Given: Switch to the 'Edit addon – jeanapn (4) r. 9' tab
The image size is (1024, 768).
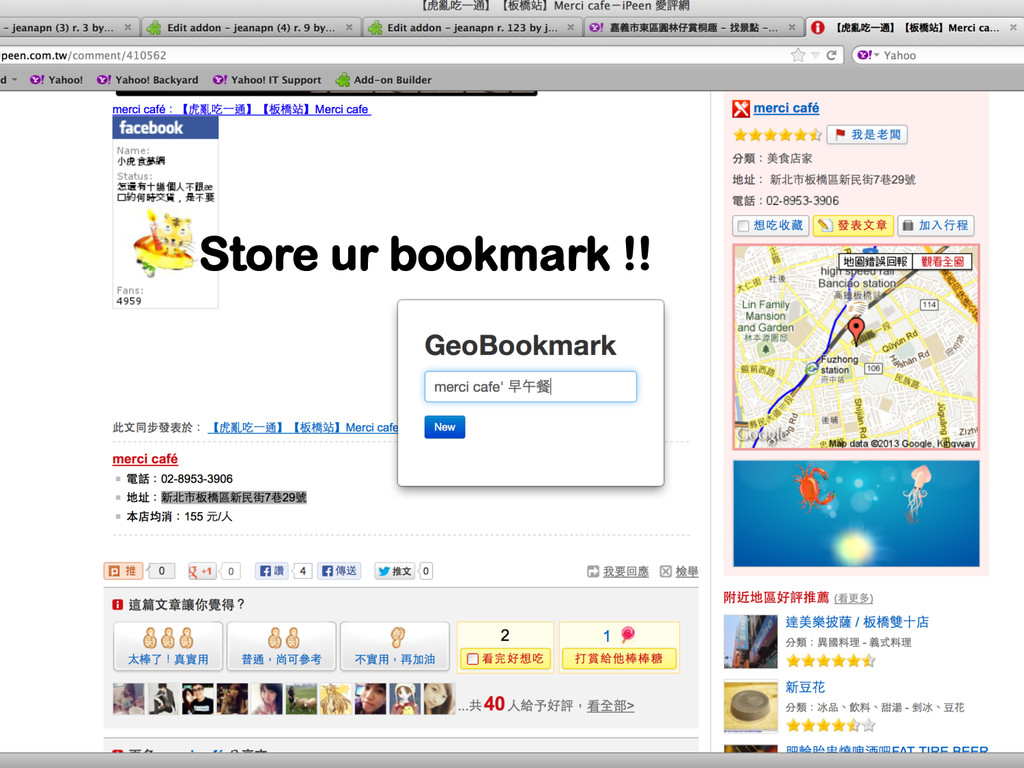Looking at the screenshot, I should [251, 27].
